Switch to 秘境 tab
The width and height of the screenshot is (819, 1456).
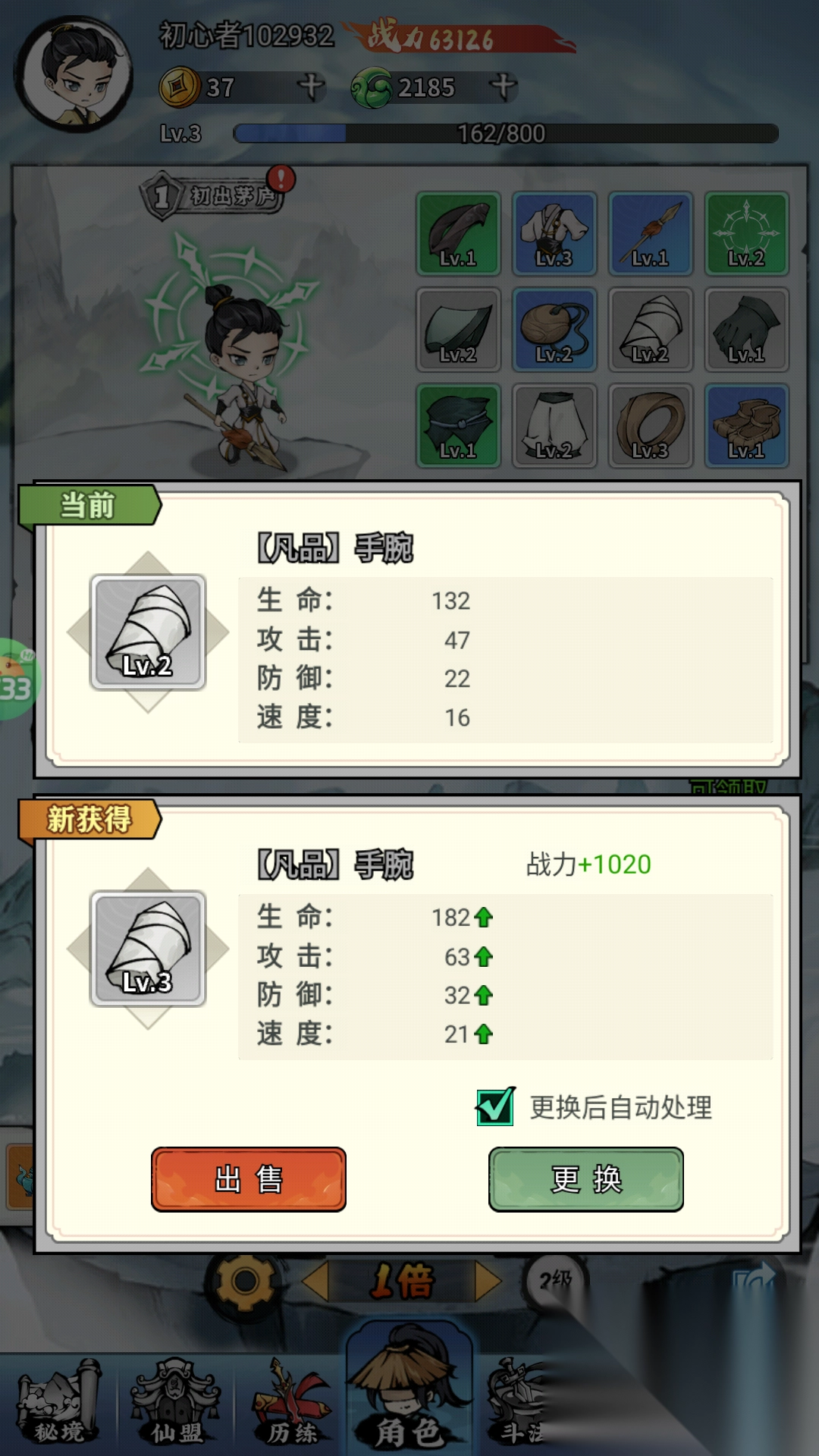tap(59, 1403)
